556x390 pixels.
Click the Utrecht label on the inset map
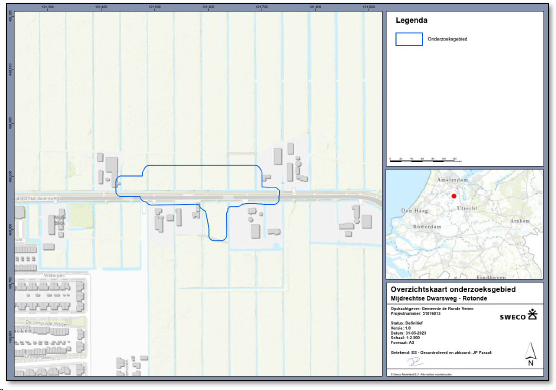tap(467, 208)
